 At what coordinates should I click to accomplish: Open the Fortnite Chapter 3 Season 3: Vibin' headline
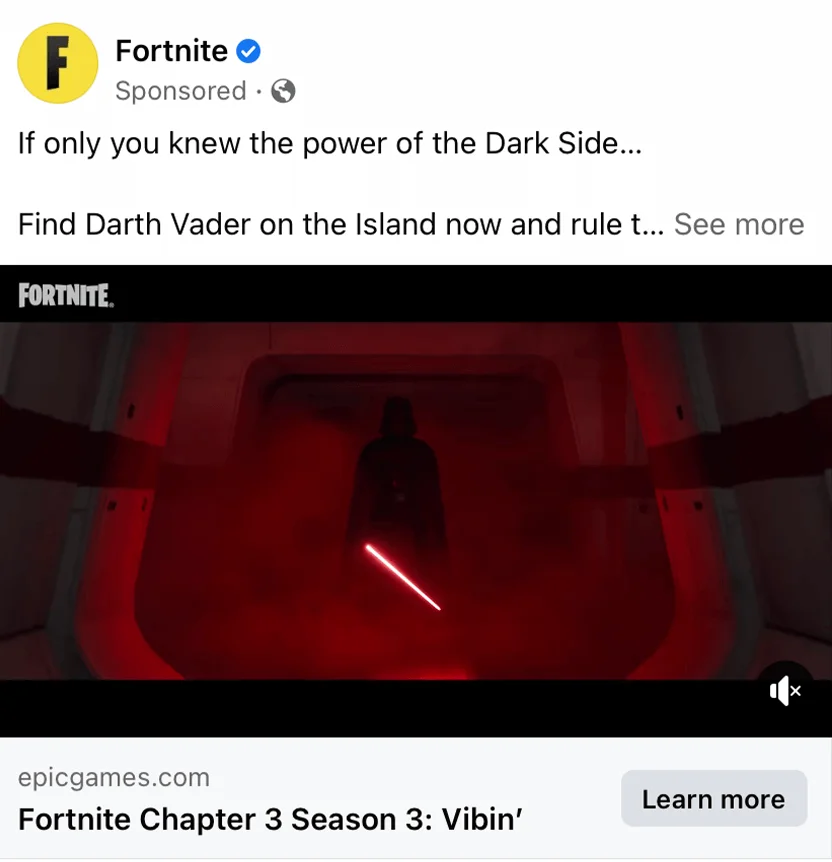tap(269, 820)
